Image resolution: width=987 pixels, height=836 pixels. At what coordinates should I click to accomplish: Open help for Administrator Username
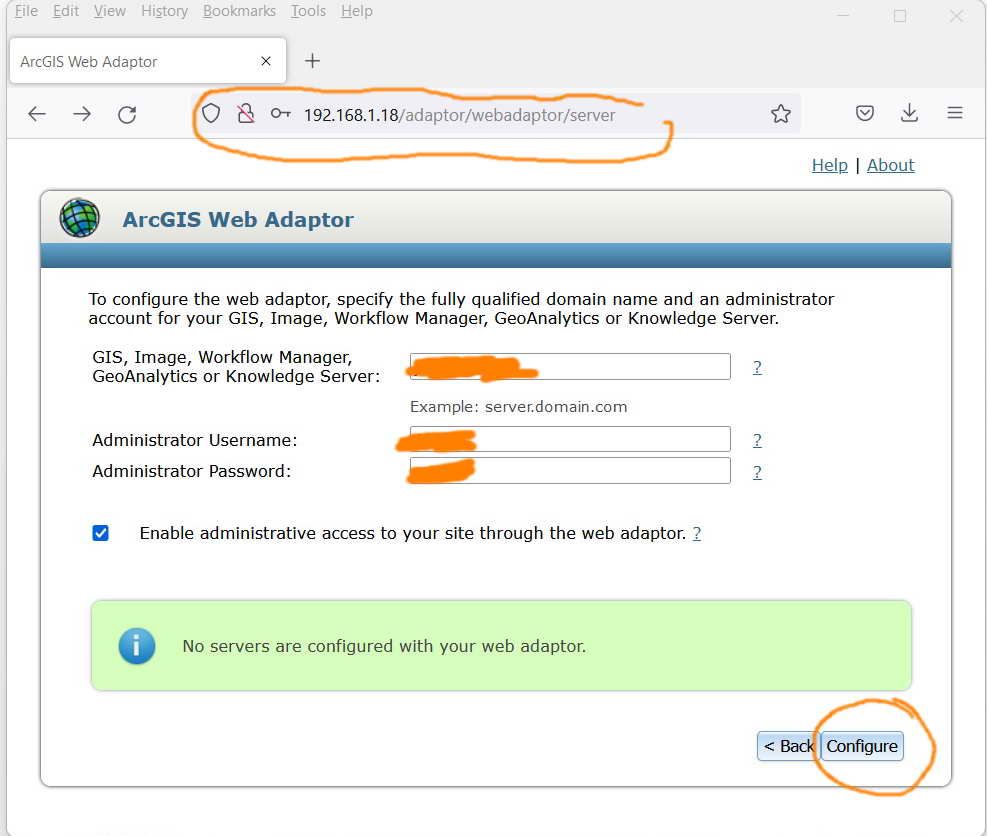click(x=757, y=440)
